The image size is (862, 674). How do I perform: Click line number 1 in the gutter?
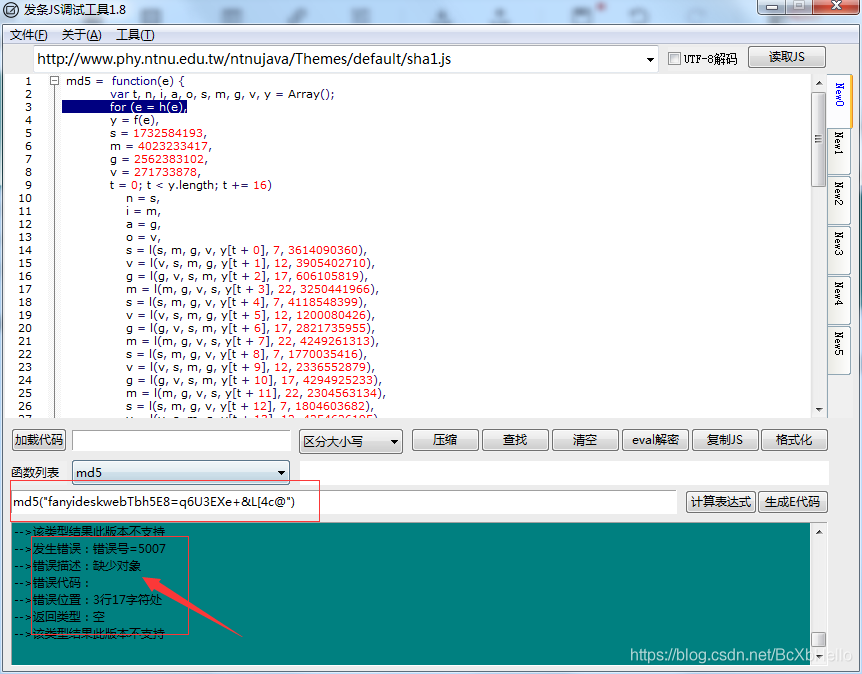pos(28,81)
